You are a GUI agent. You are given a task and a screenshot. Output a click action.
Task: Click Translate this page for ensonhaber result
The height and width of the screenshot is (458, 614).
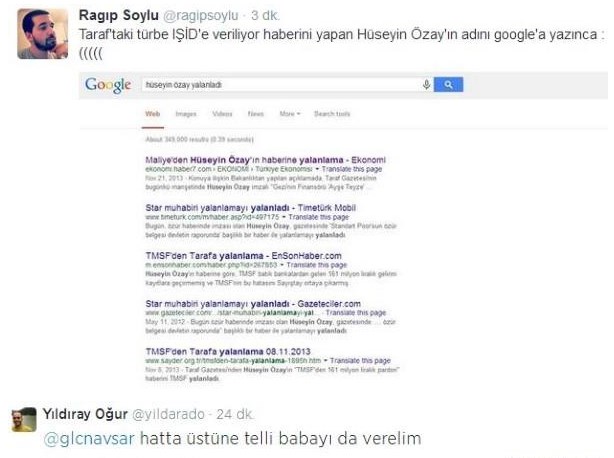(316, 265)
